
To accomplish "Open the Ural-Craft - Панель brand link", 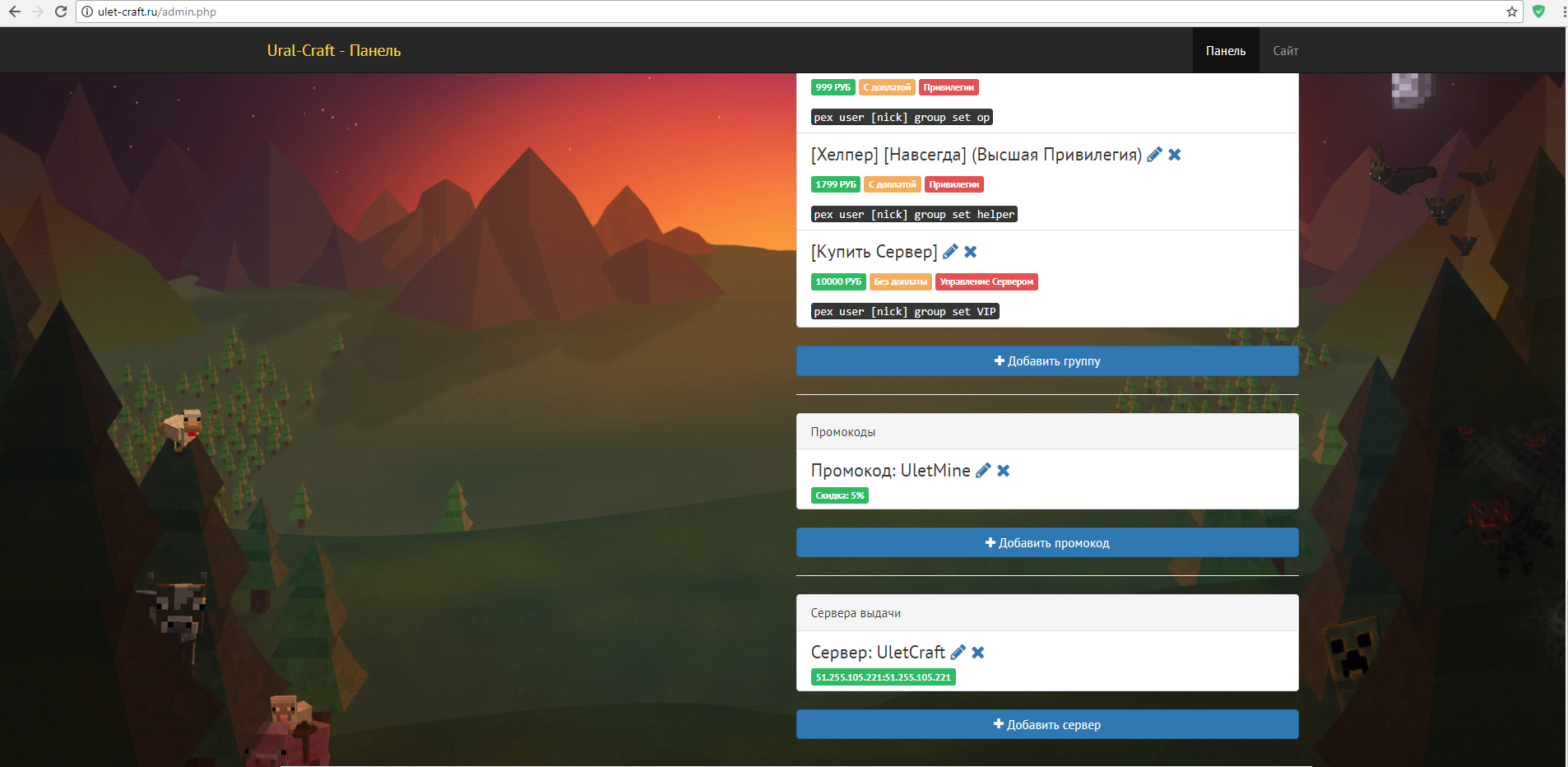I will 334,51.
